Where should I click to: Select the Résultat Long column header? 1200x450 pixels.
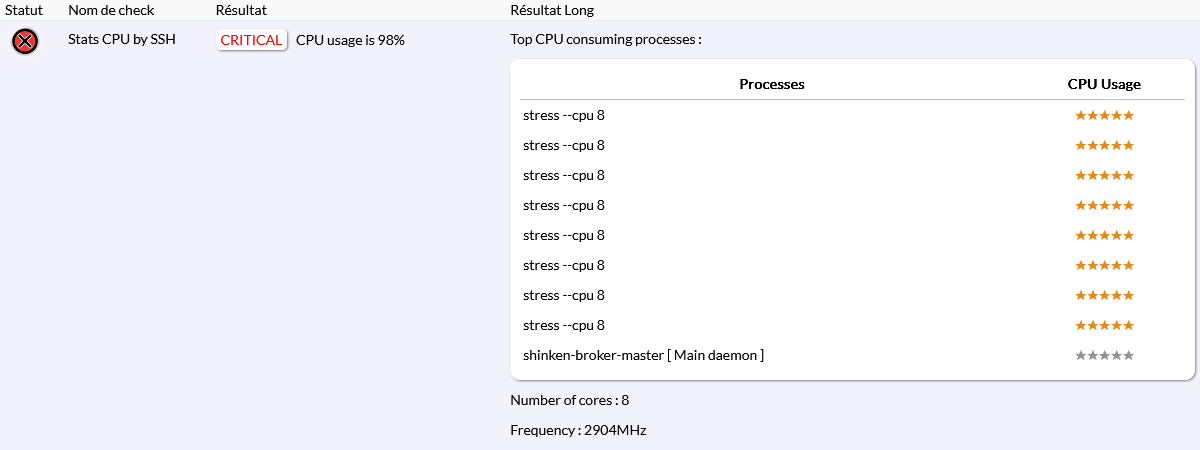tap(552, 10)
